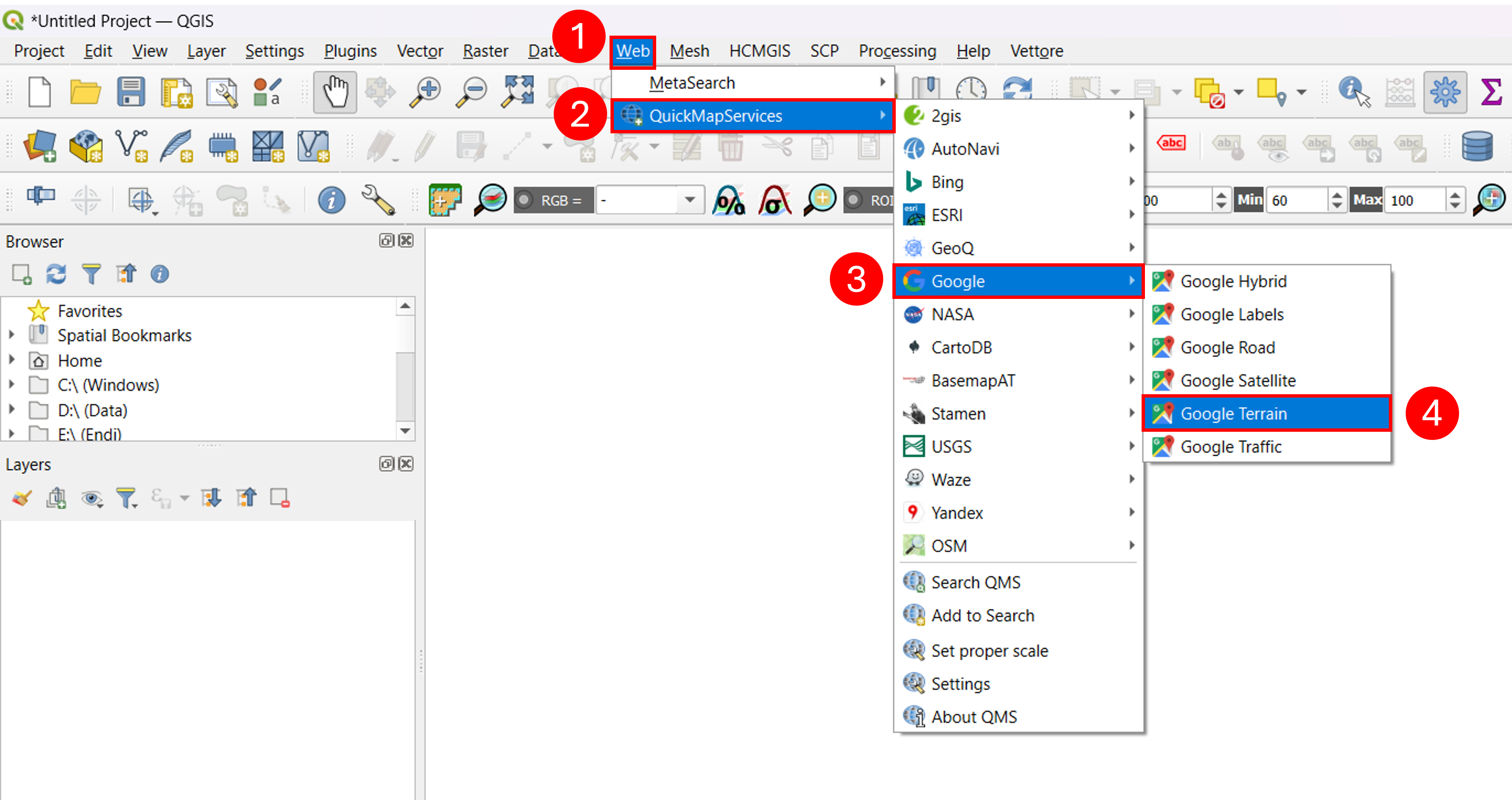Click the Min value spinner arrows

[1337, 200]
